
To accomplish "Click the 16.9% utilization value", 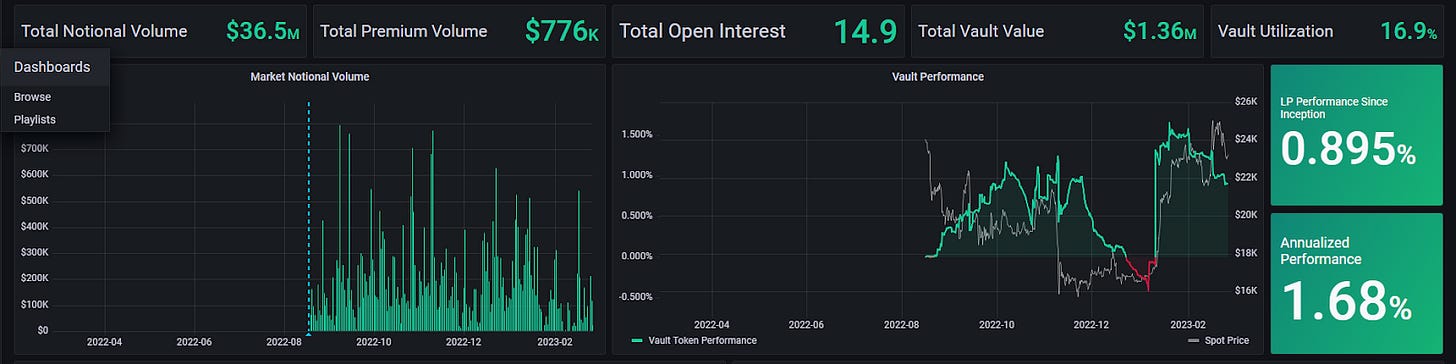I will [1408, 31].
